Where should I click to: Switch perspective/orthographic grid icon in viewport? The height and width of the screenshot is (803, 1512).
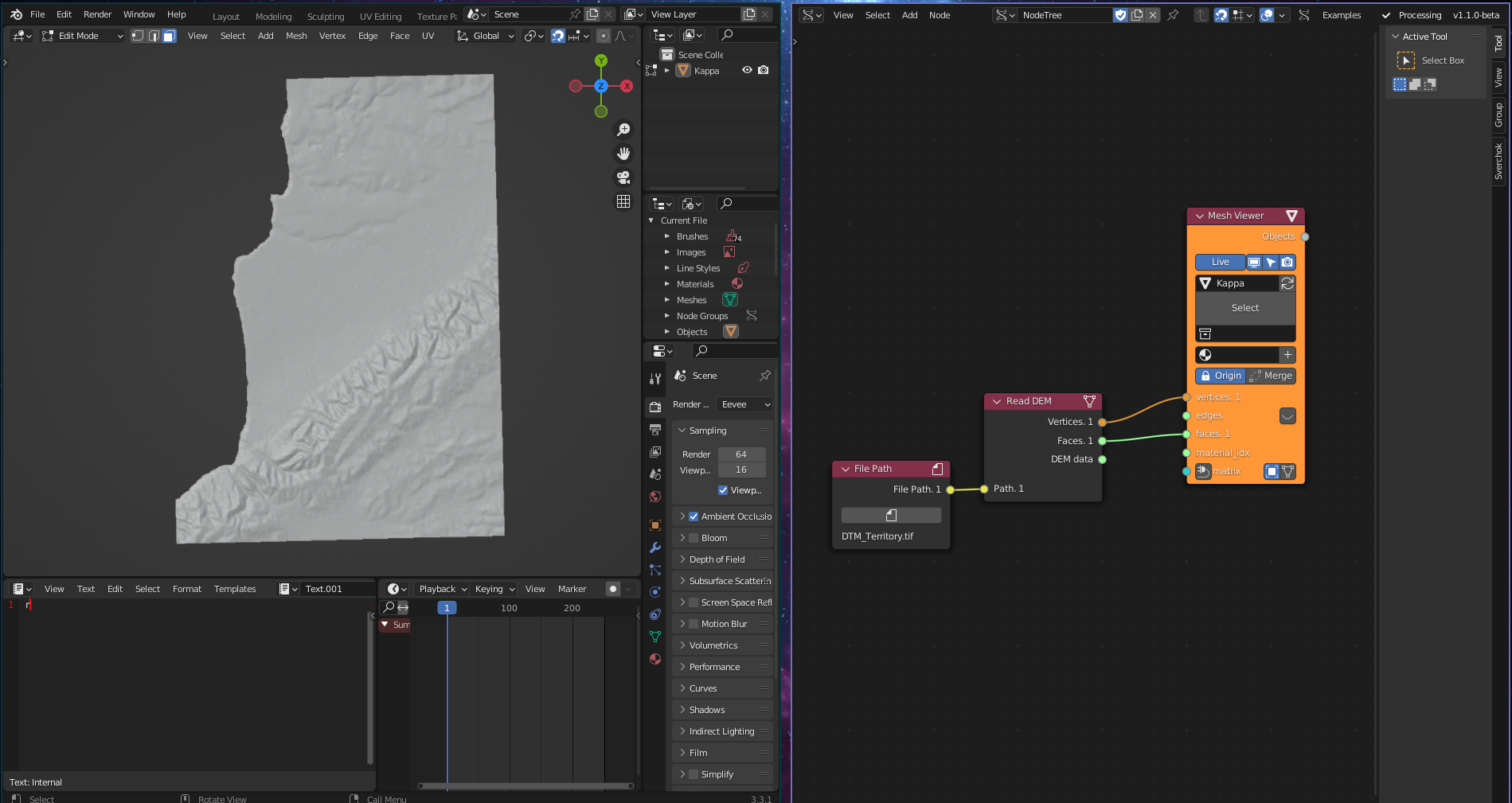tap(623, 201)
